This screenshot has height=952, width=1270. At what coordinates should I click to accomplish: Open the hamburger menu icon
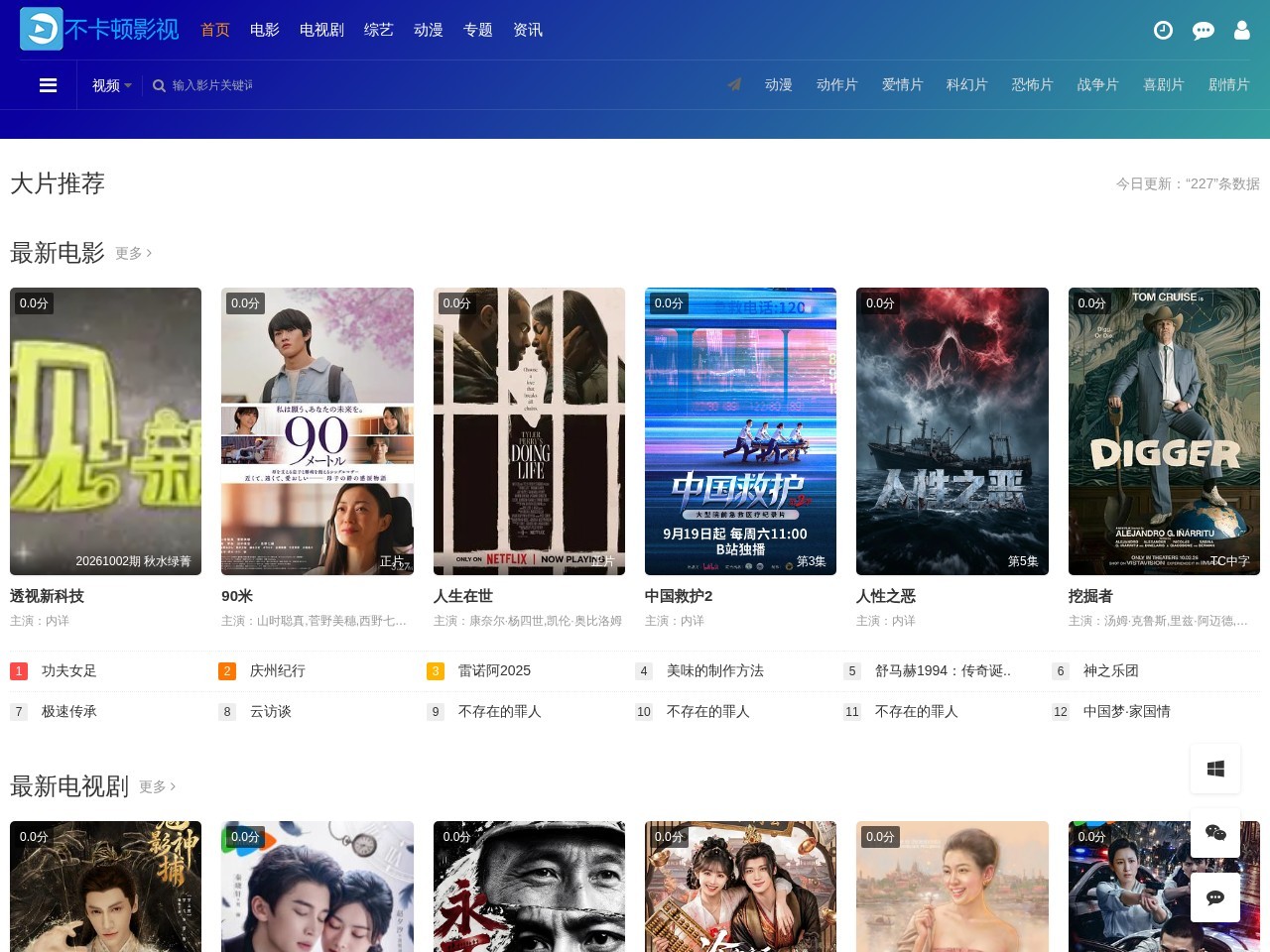click(x=48, y=85)
